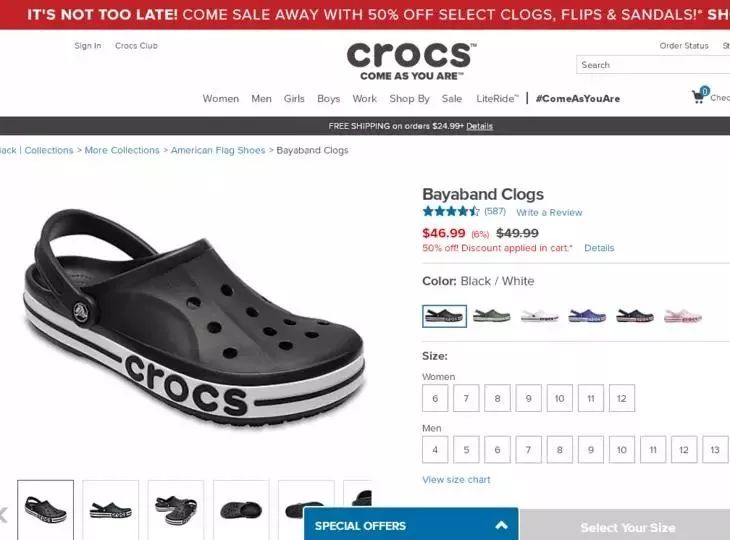Click previous thumbnail arrow
730x540 pixels.
click(x=4, y=515)
